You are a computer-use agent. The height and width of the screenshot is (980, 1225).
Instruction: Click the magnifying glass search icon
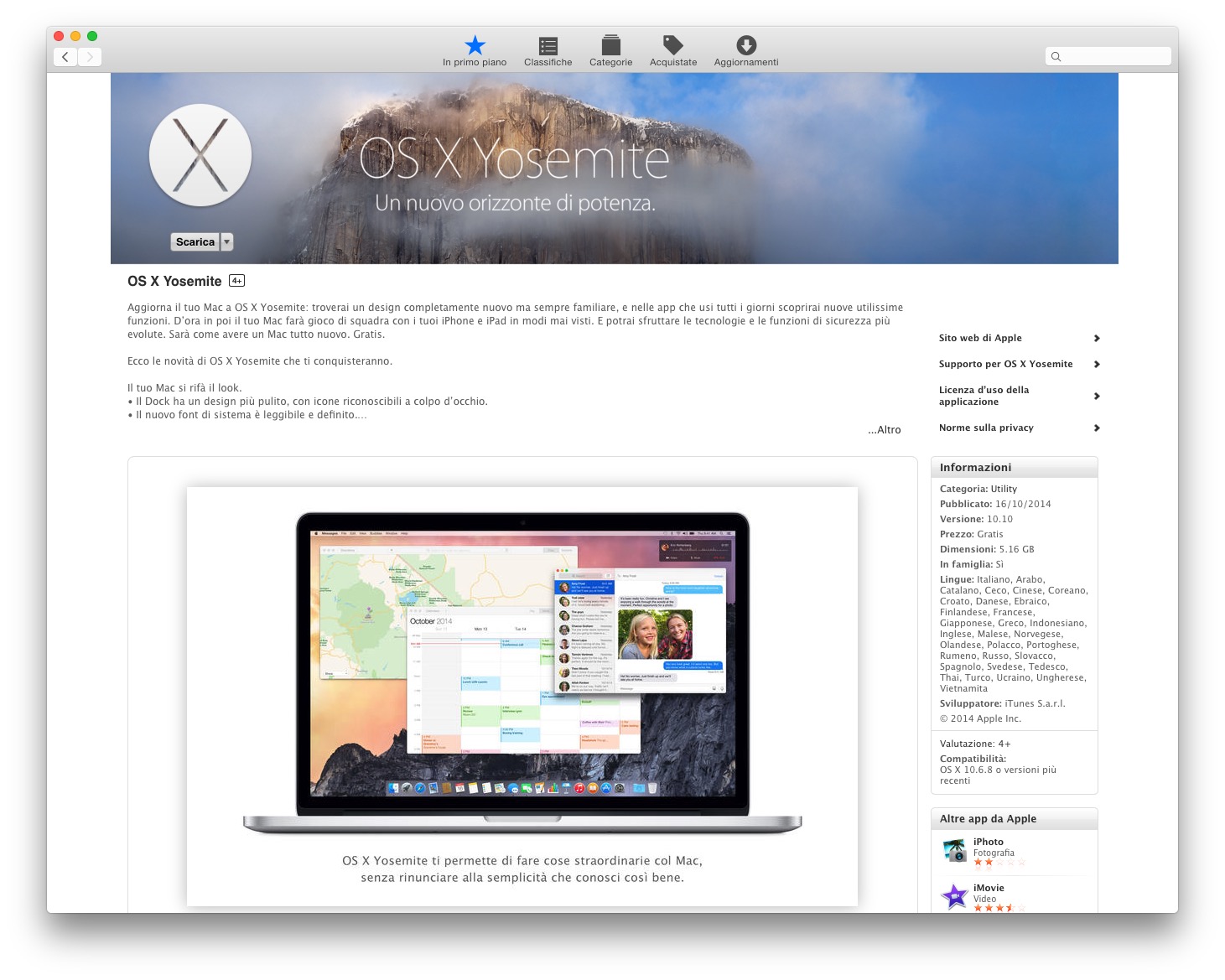[x=1056, y=57]
